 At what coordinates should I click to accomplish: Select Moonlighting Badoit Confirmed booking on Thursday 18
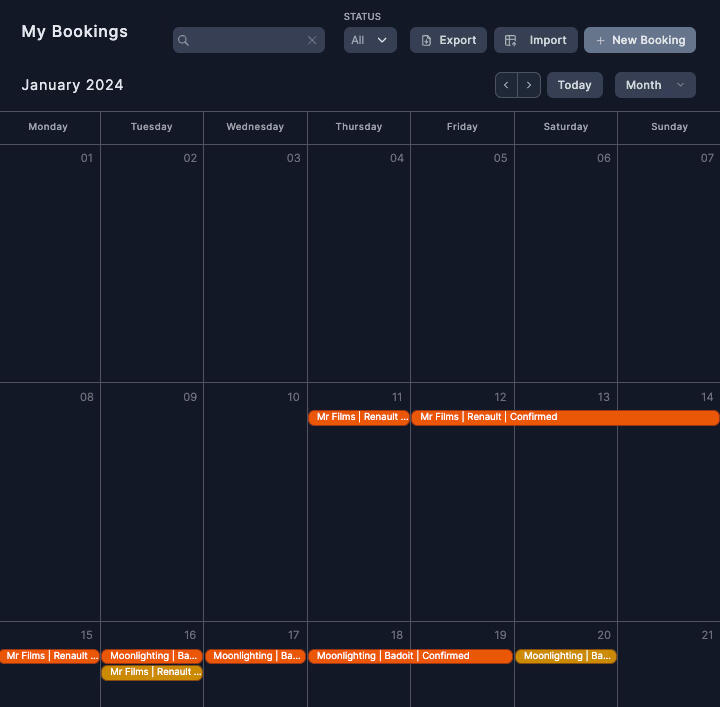[410, 656]
